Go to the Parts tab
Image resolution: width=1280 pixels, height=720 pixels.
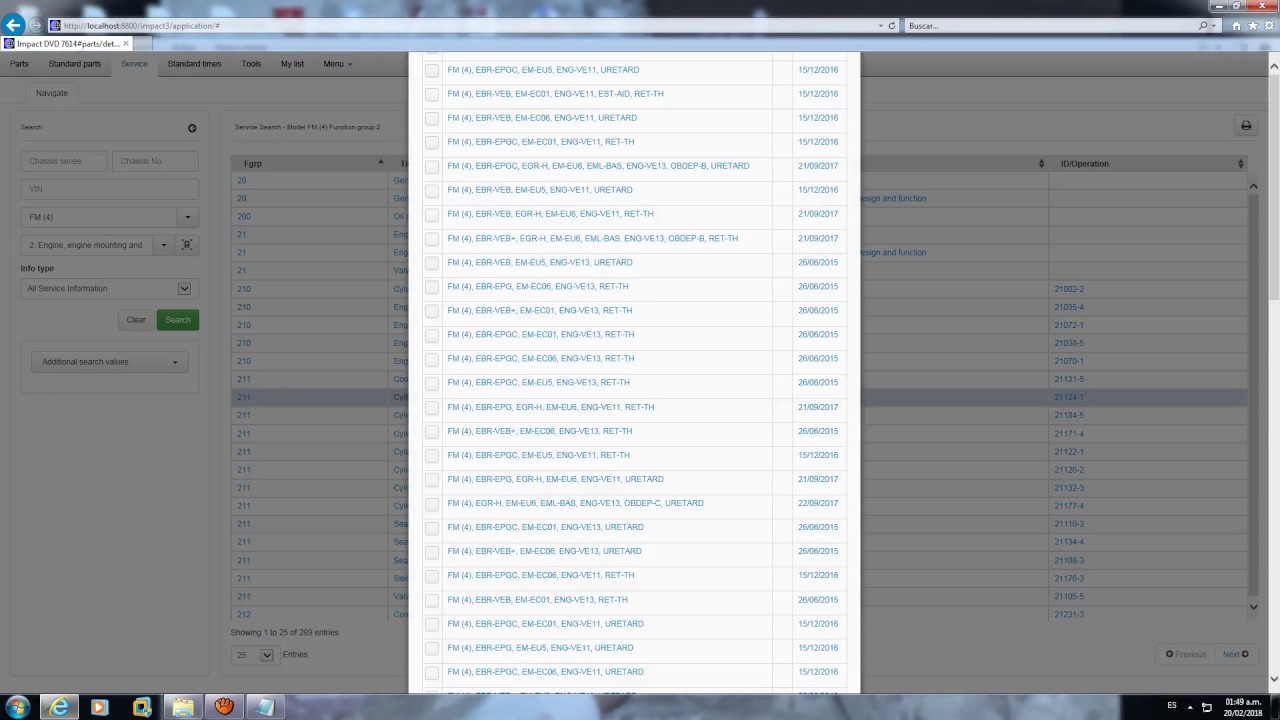[19, 64]
